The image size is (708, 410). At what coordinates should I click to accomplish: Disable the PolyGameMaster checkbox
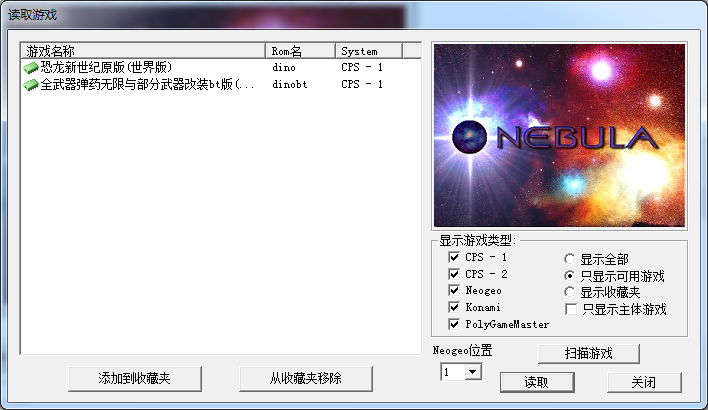point(454,324)
